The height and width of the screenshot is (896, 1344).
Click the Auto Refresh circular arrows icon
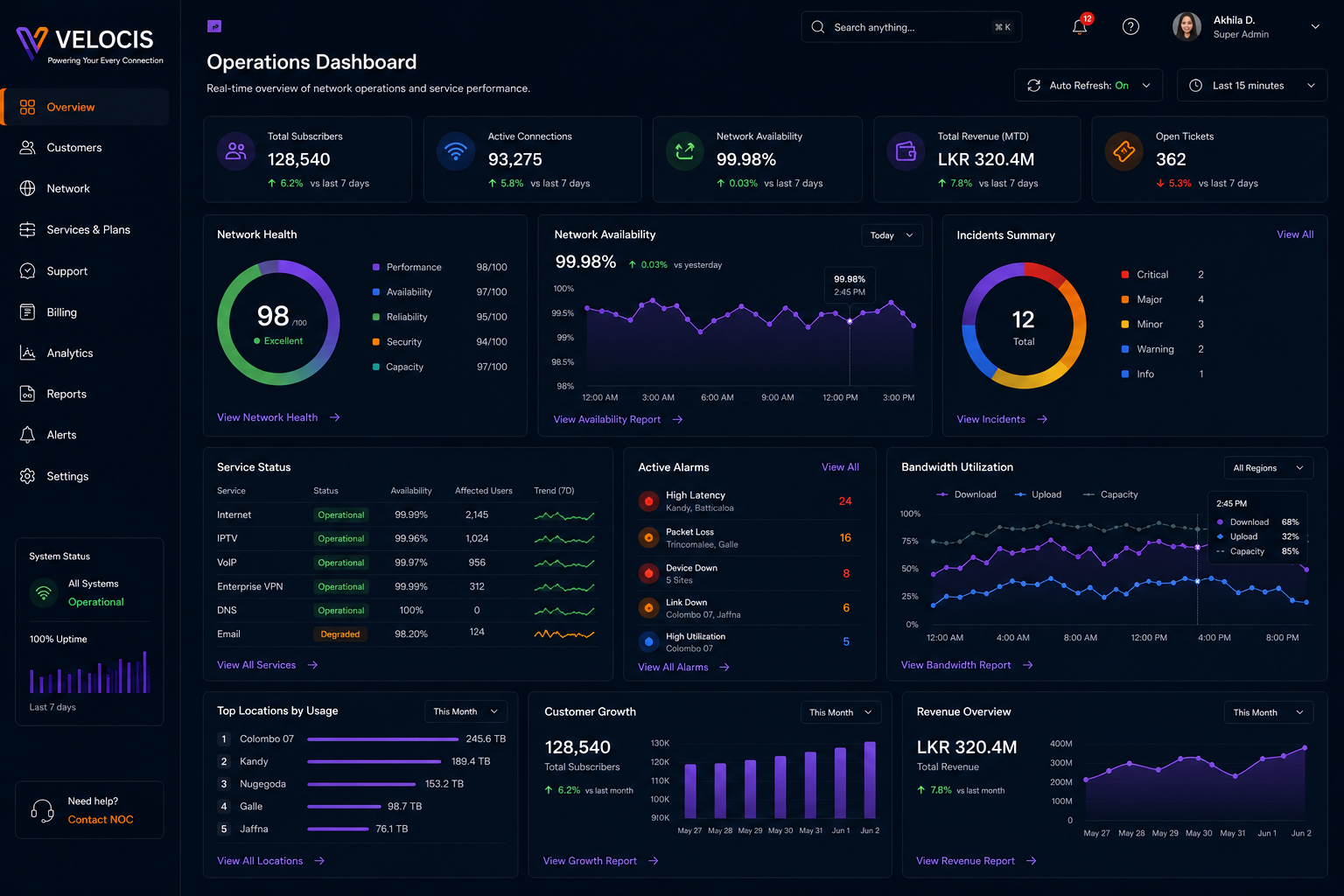(x=1033, y=86)
